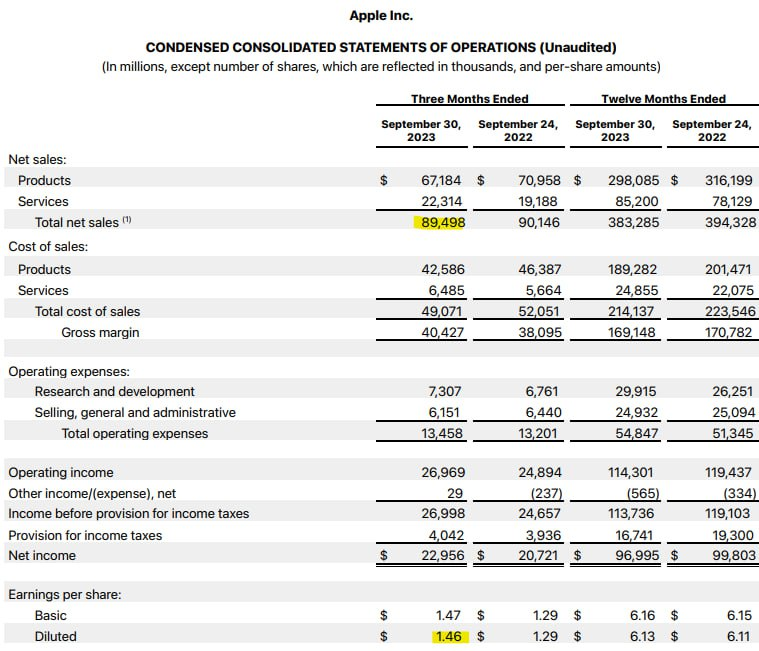Click Products net sales value 67,184
This screenshot has width=759, height=651.
pos(441,181)
